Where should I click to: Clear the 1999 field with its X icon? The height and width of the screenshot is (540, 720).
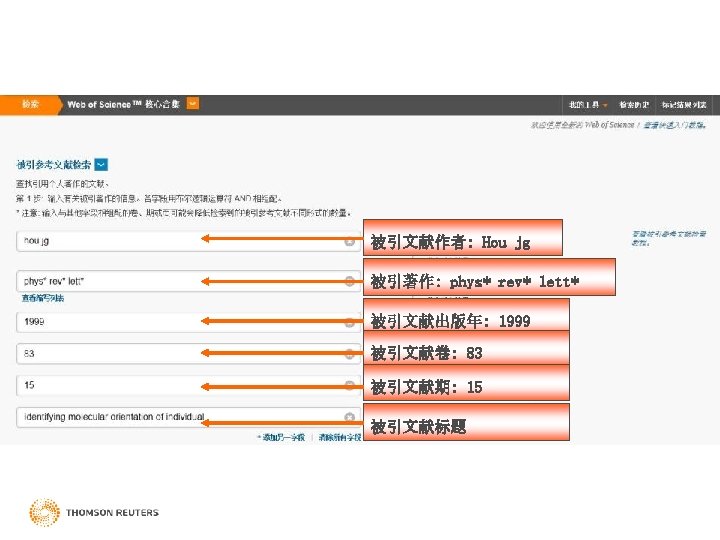coord(349,322)
